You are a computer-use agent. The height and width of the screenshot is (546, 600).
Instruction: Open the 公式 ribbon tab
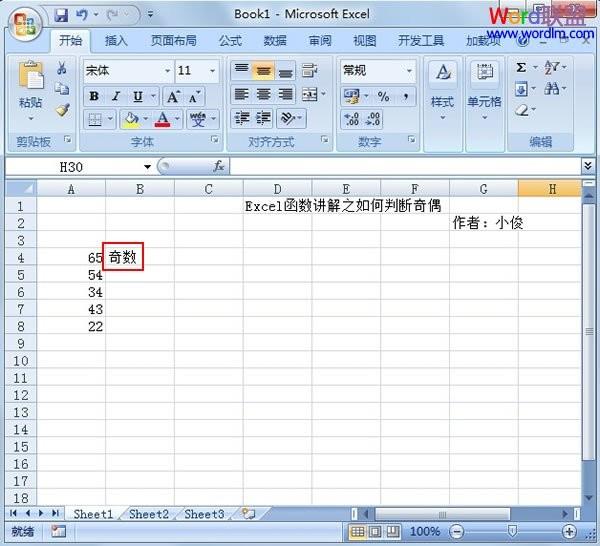(x=230, y=41)
